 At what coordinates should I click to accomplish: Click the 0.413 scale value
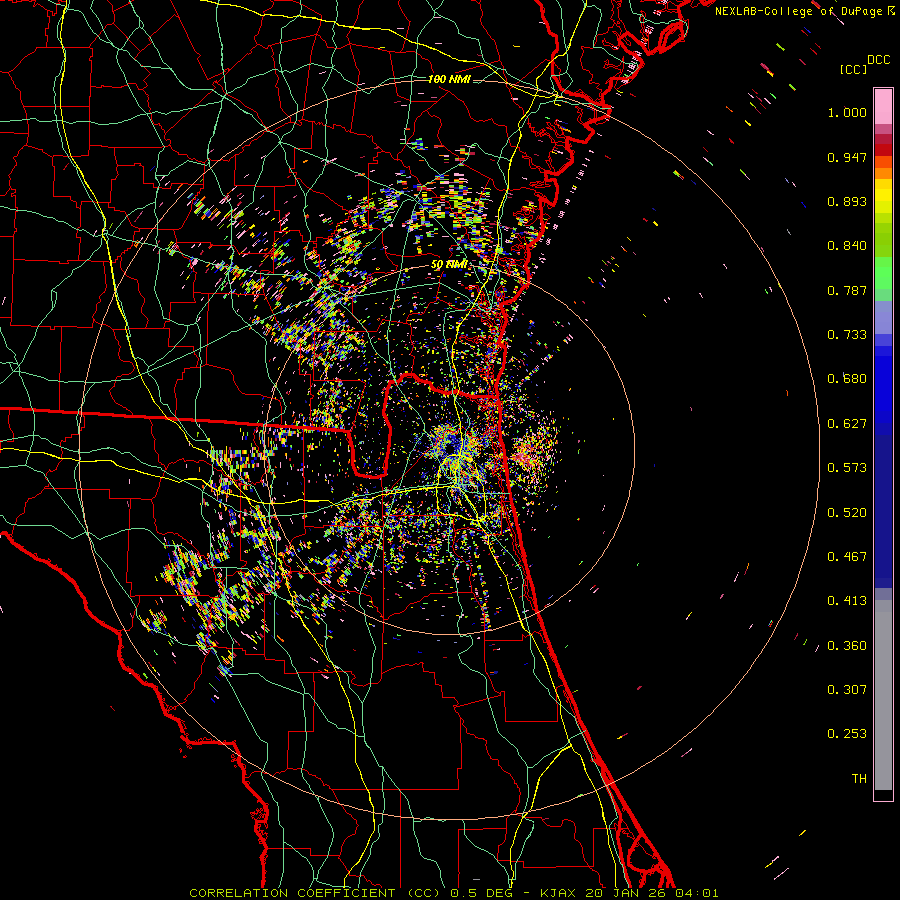click(847, 601)
